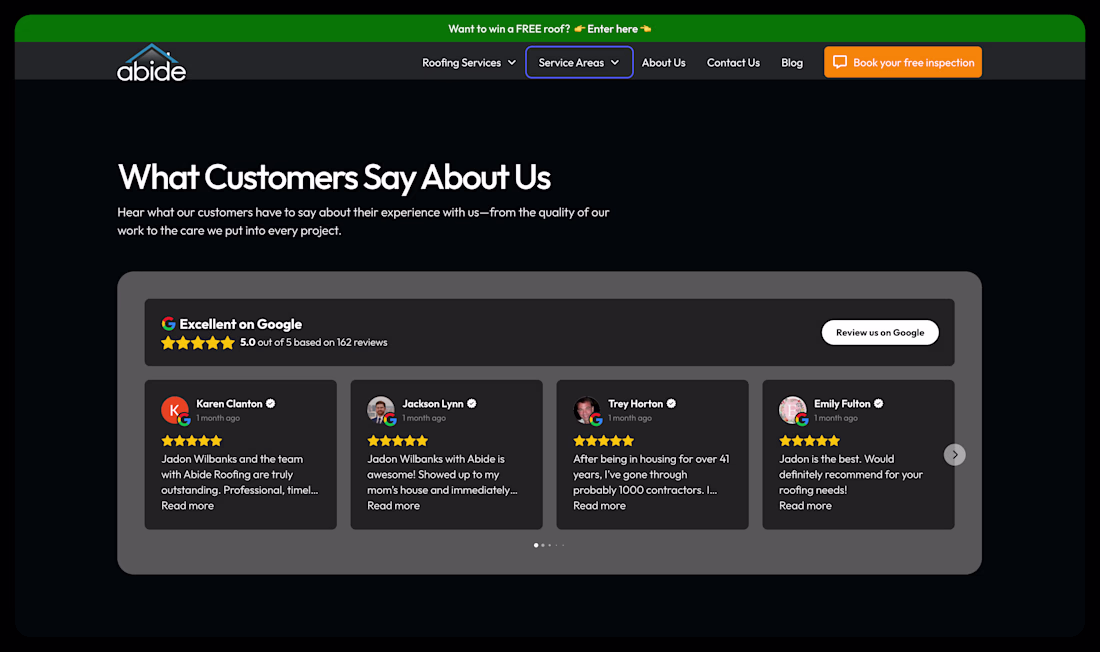Click the Karen Clanton reviewer name
This screenshot has height=652, width=1100.
(229, 404)
